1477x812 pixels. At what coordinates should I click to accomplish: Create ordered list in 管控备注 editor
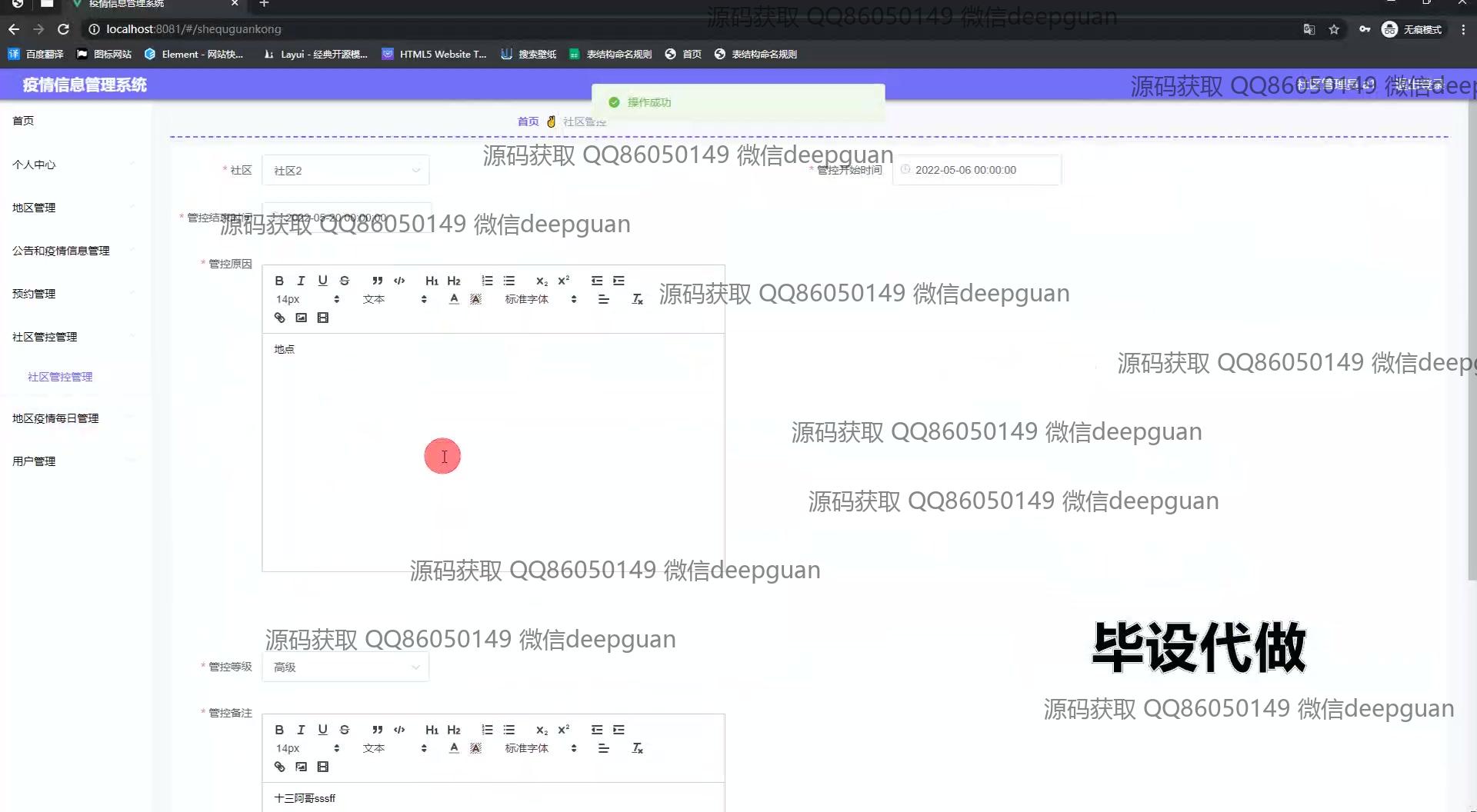pos(487,730)
